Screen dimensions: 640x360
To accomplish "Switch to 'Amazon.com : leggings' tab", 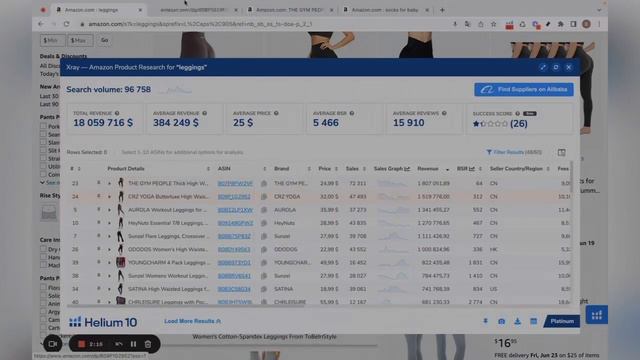I will coord(99,10).
